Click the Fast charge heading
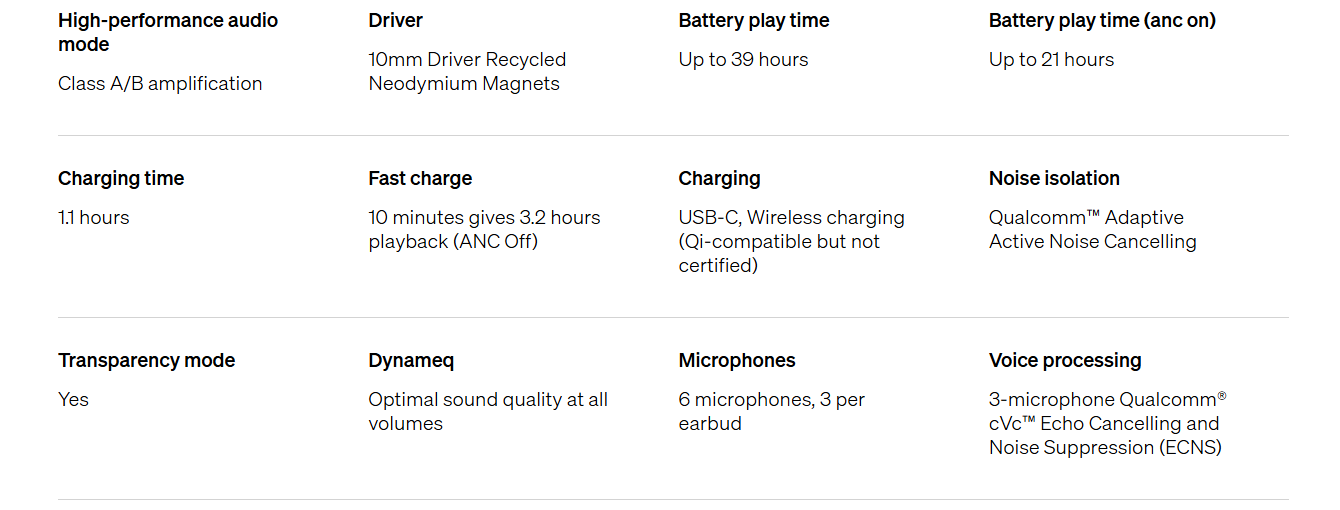 (x=420, y=178)
